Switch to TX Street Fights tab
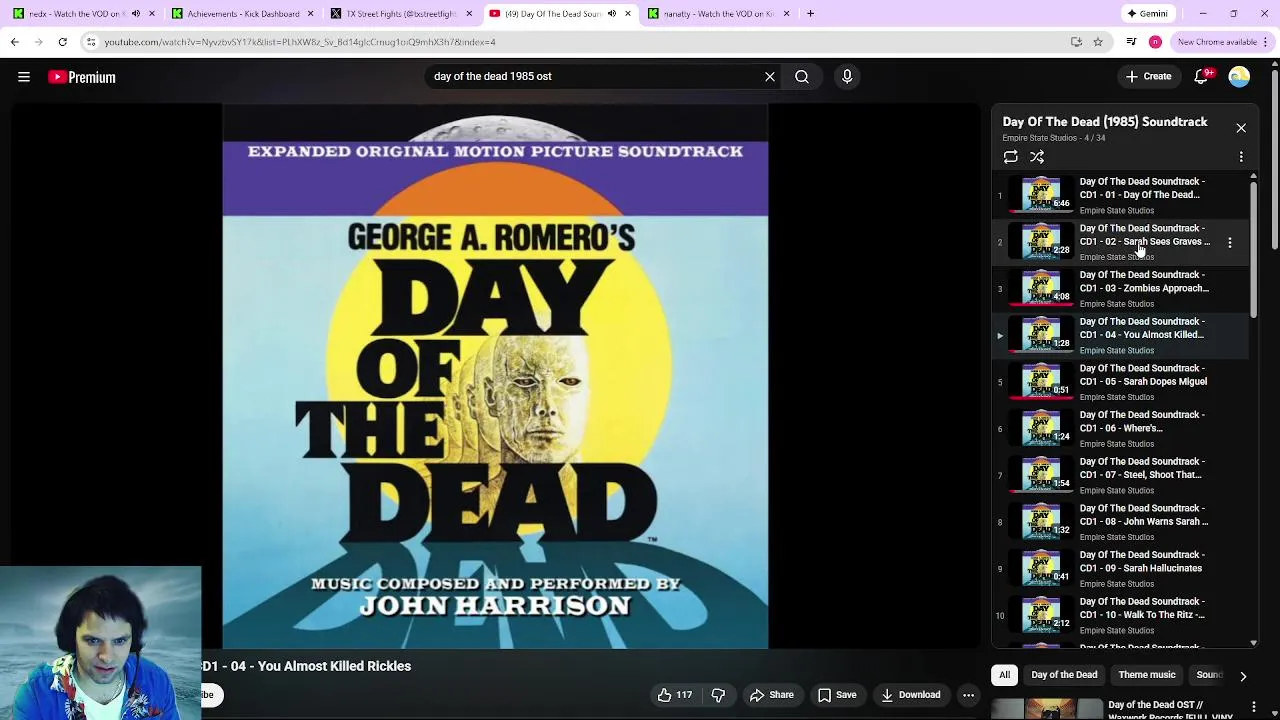This screenshot has width=1280, height=720. coord(400,14)
